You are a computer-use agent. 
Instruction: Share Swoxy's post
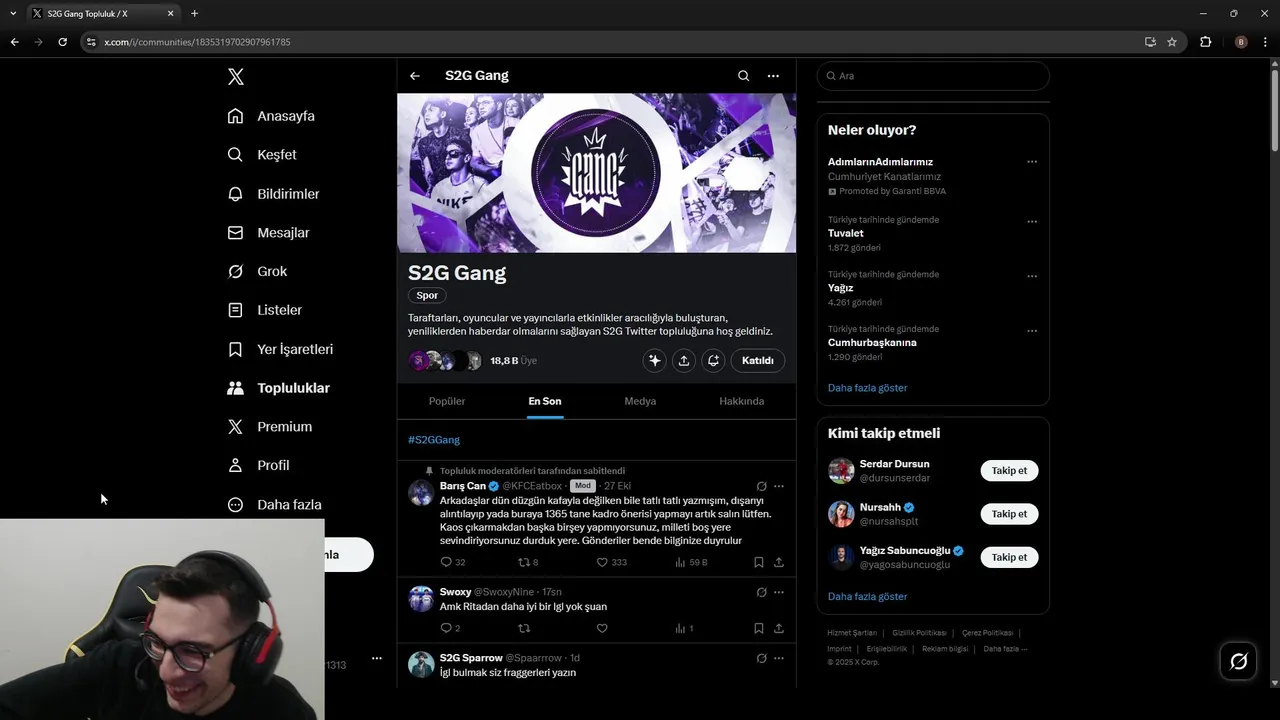pos(779,628)
